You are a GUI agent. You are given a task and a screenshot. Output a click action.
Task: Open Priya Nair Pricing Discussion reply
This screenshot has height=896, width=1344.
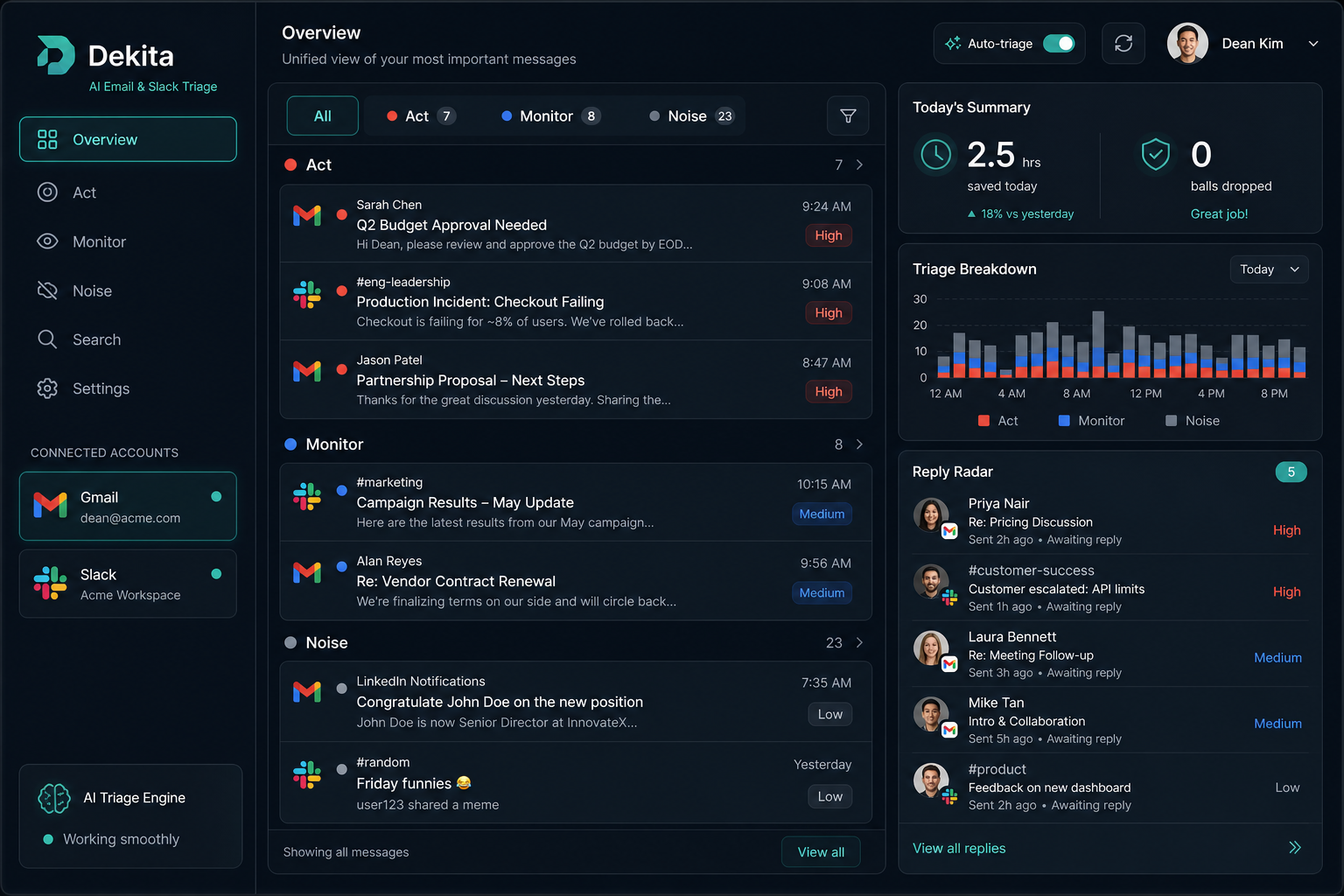(1109, 521)
